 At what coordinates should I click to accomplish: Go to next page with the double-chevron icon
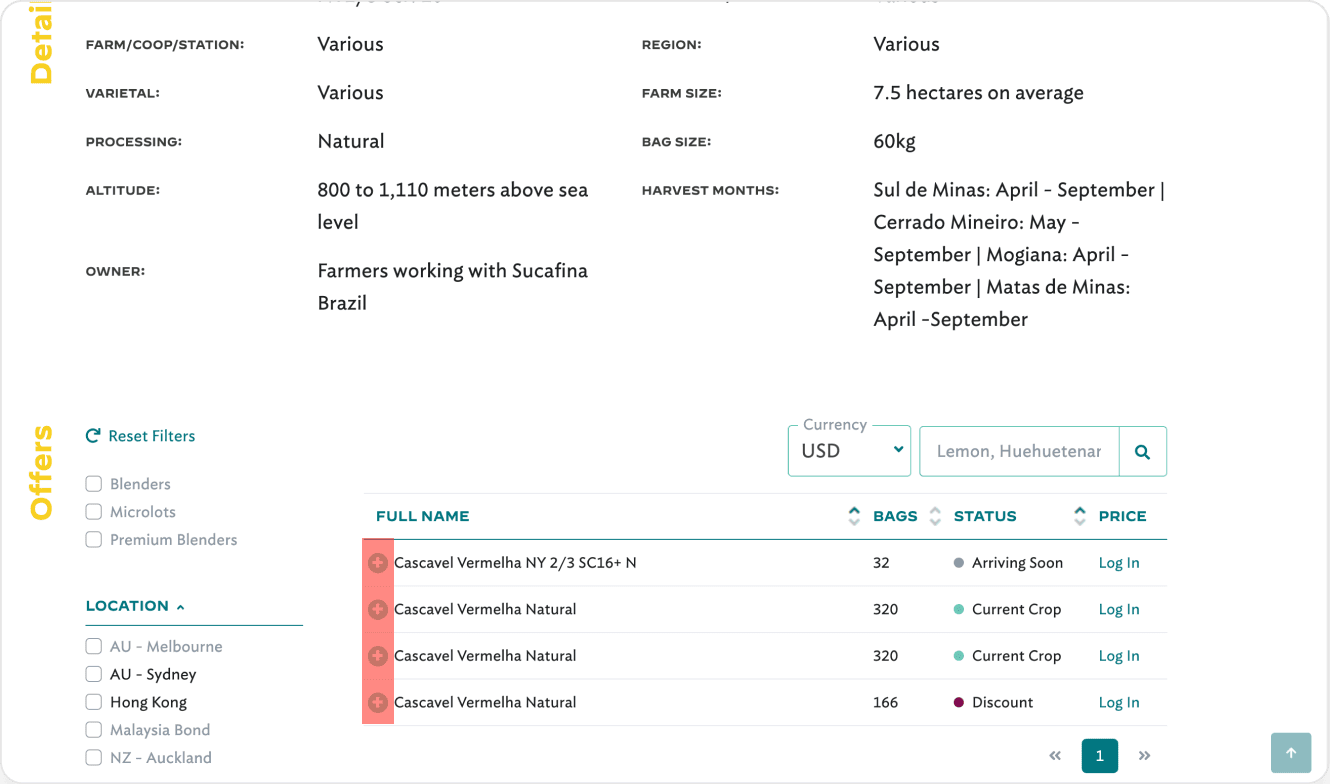(x=1145, y=756)
